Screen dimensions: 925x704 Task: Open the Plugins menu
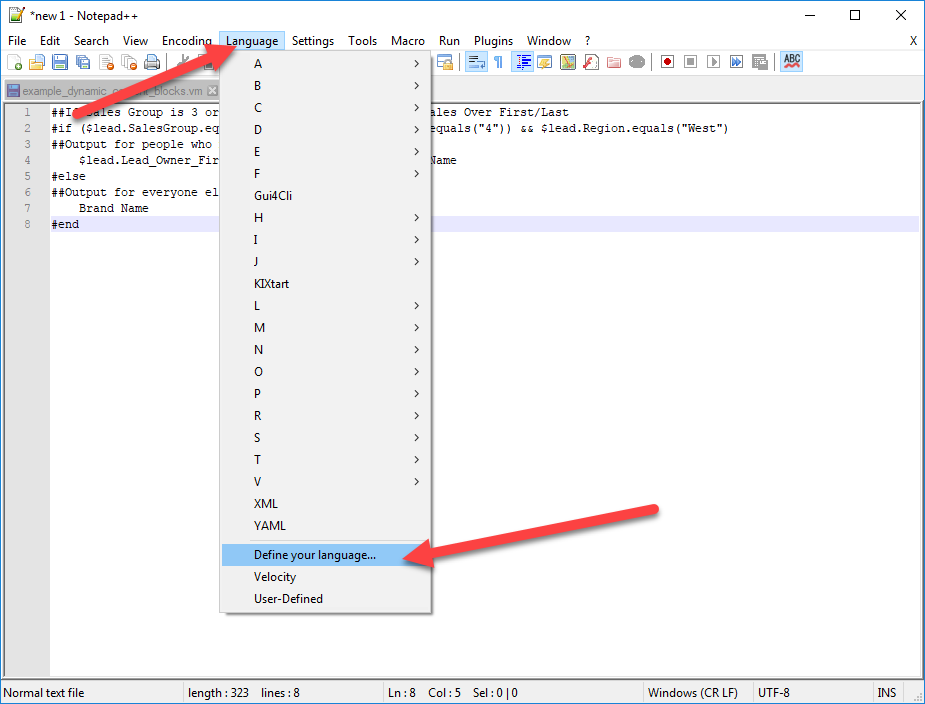(x=493, y=41)
